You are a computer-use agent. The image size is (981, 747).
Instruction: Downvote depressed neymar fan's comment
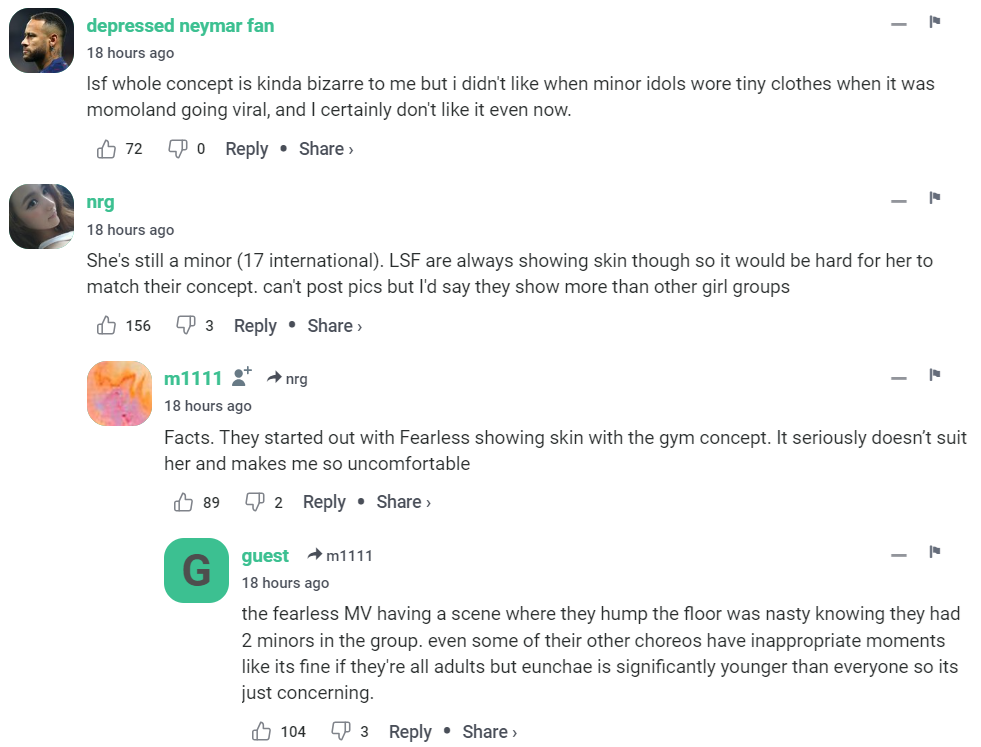click(x=178, y=149)
